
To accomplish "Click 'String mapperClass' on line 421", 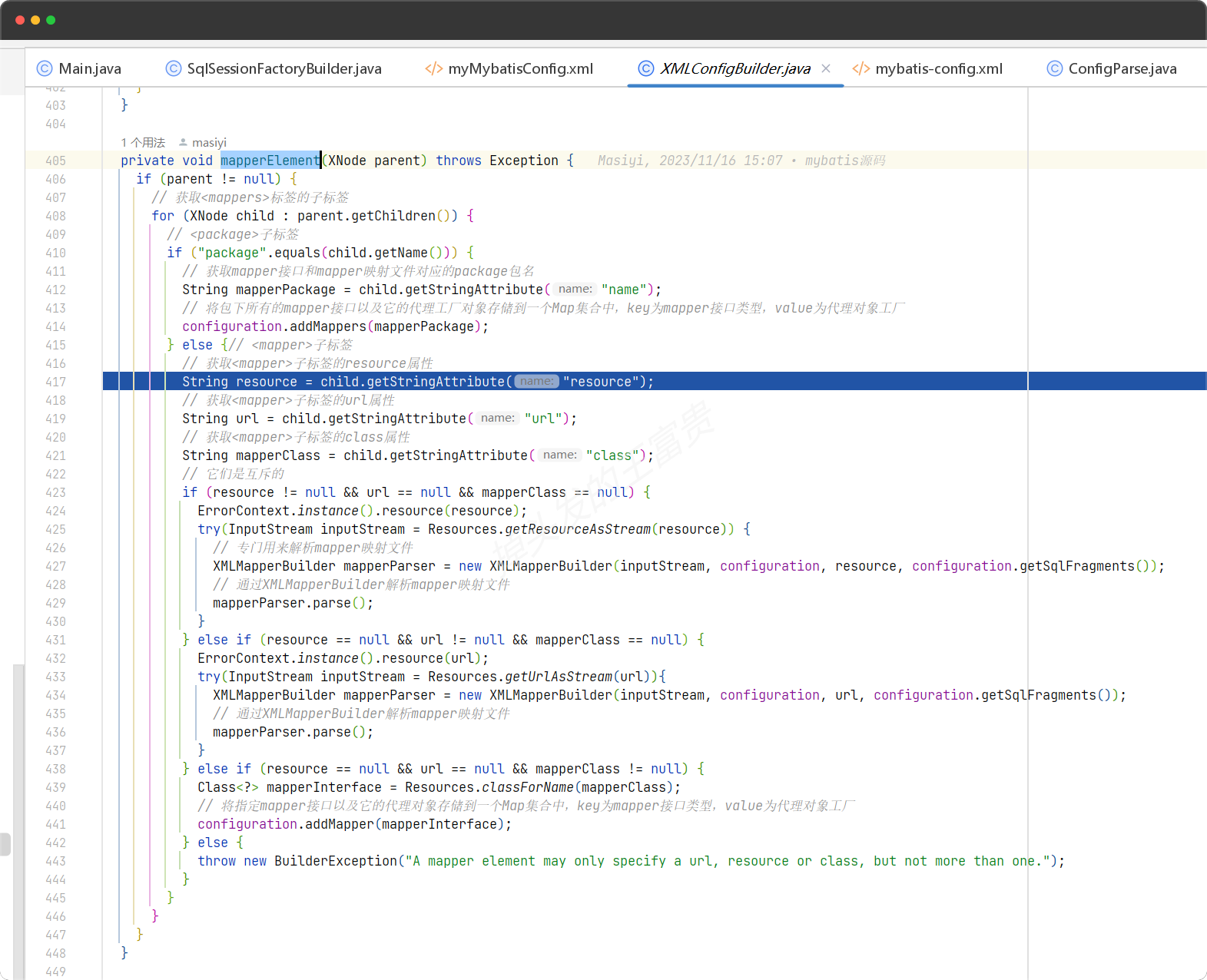I will [251, 455].
